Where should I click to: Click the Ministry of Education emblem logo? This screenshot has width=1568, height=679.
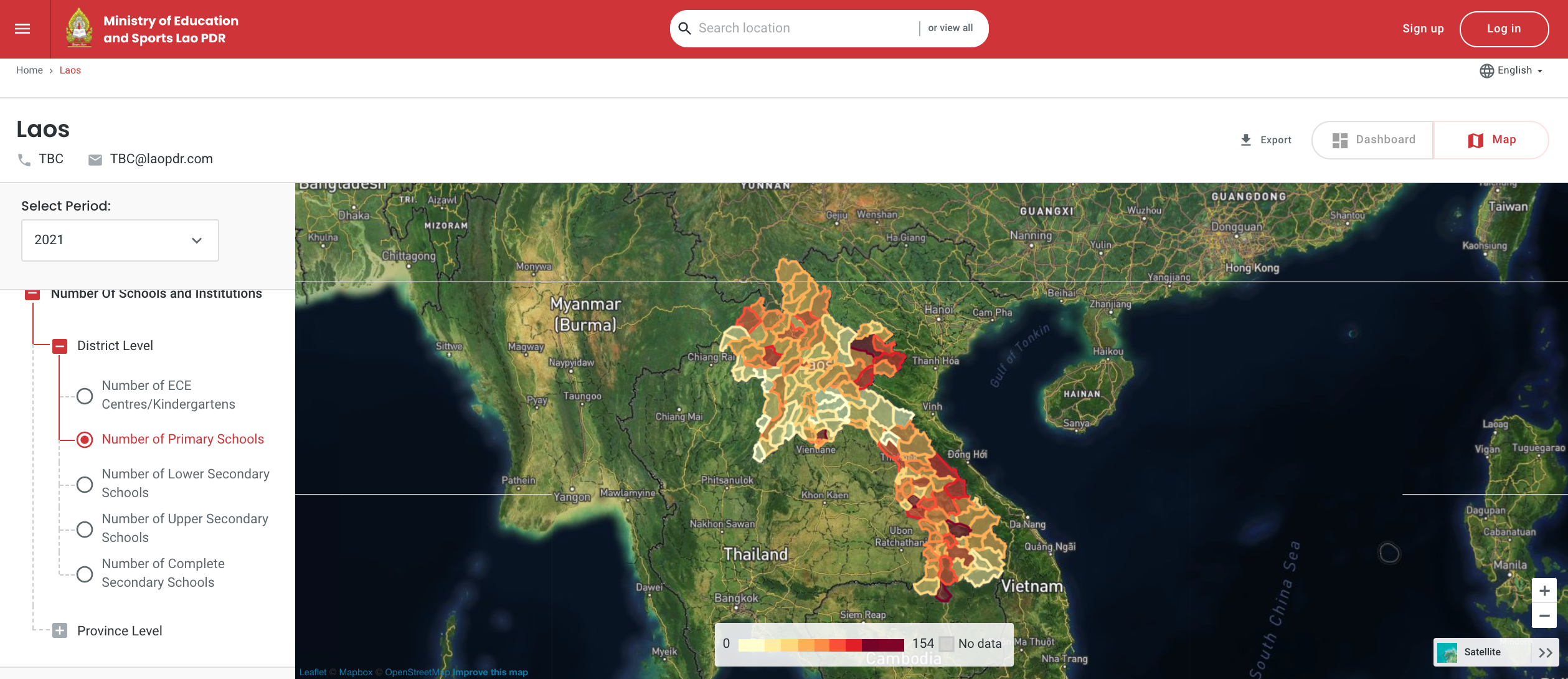[79, 28]
